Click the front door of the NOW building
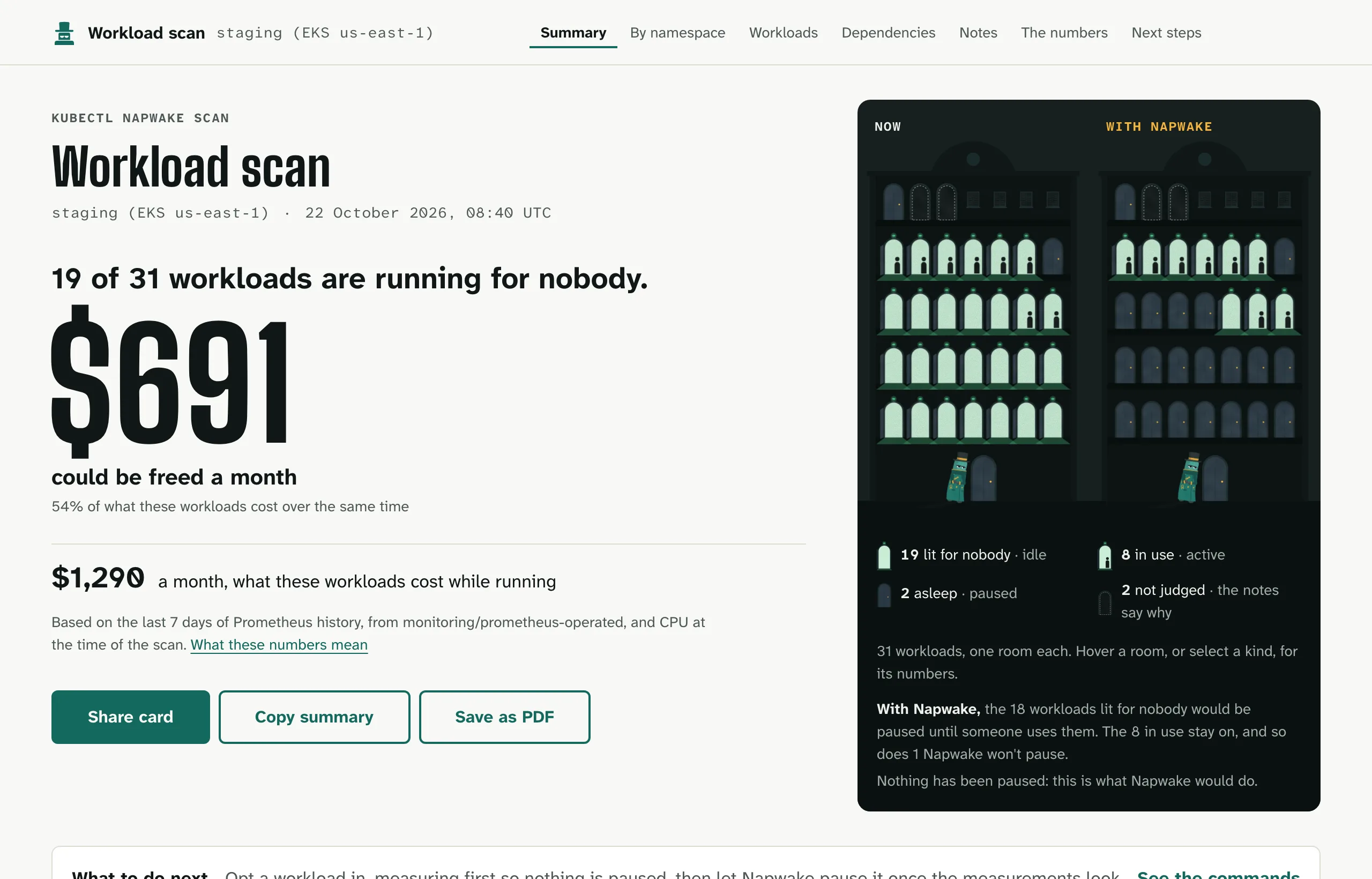The height and width of the screenshot is (879, 1372). click(983, 478)
